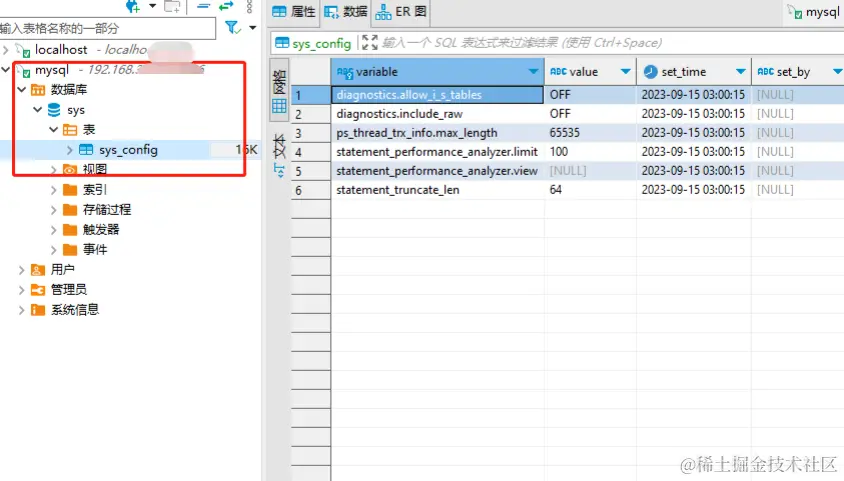The height and width of the screenshot is (481, 844).
Task: Expand the 用户 node
Action: pyautogui.click(x=22, y=270)
